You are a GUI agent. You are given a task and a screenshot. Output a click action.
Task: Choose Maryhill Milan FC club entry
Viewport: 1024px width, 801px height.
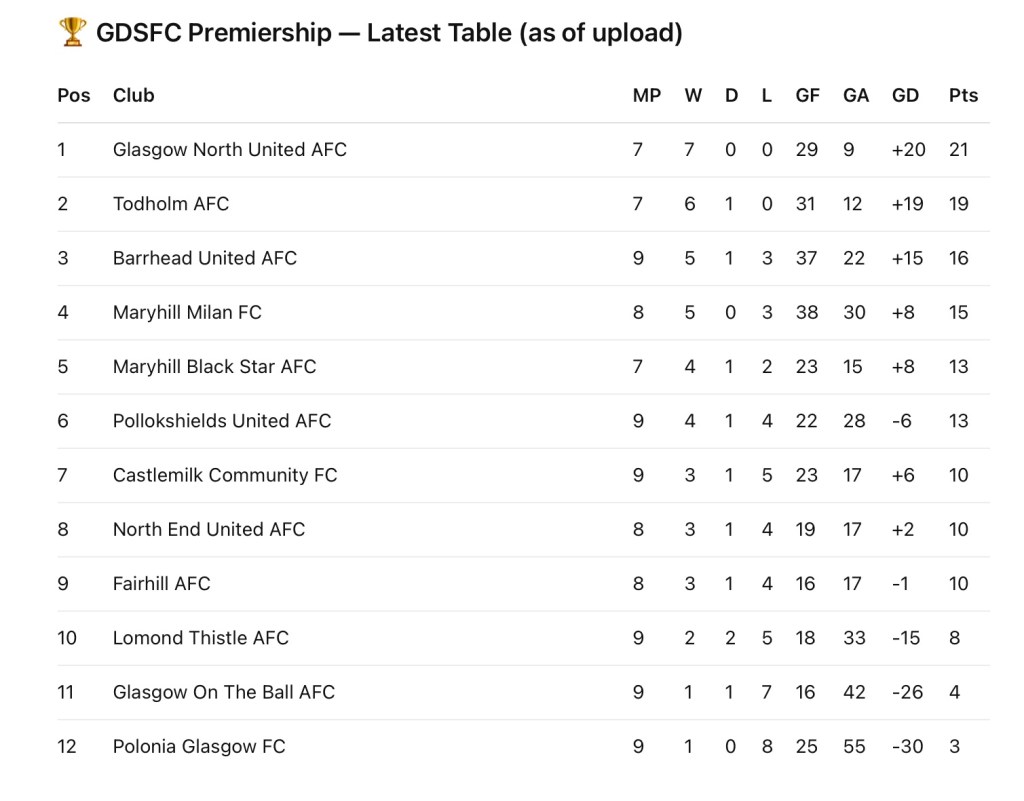coord(187,313)
